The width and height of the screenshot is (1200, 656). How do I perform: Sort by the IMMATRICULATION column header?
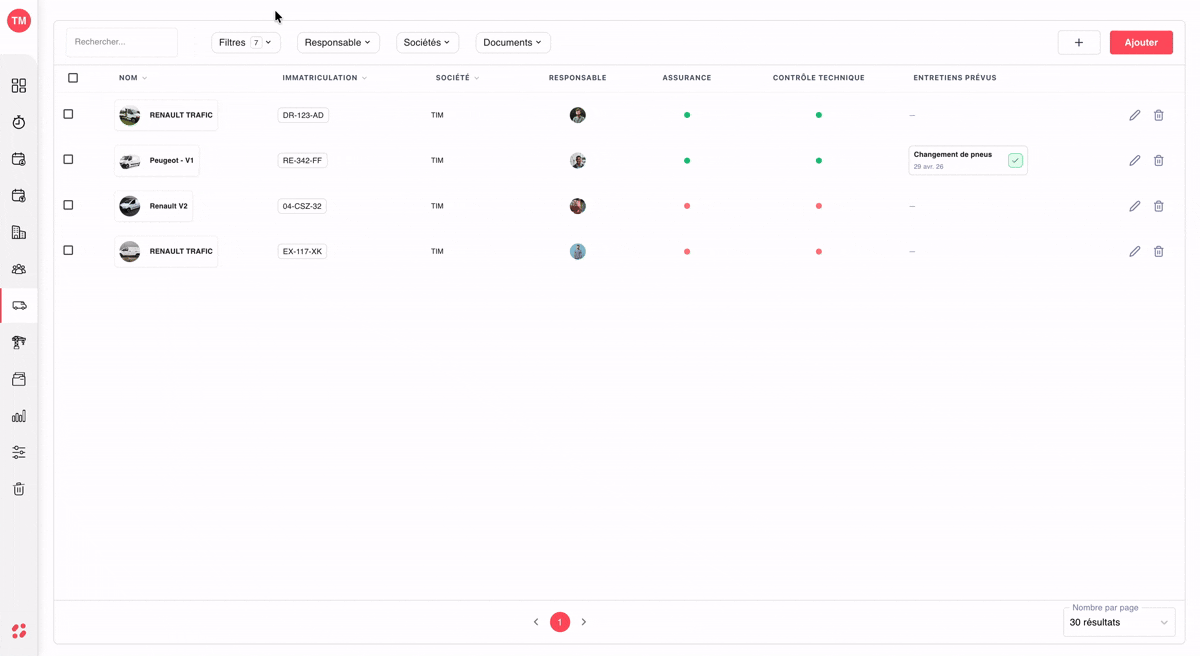click(x=325, y=78)
